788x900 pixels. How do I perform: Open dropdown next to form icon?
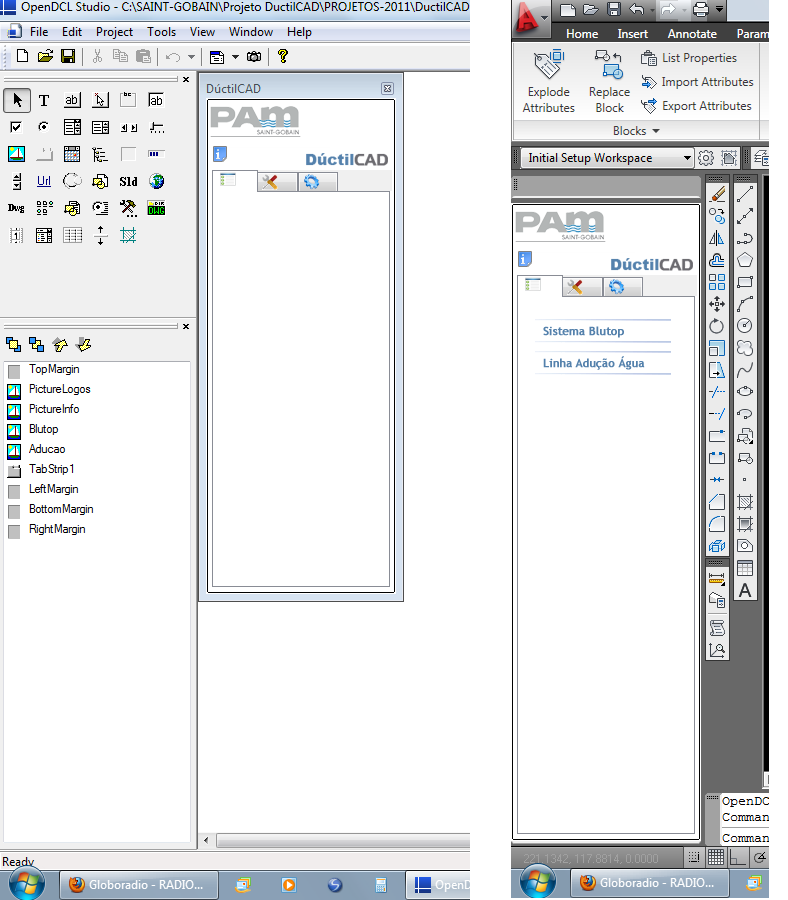coord(235,57)
